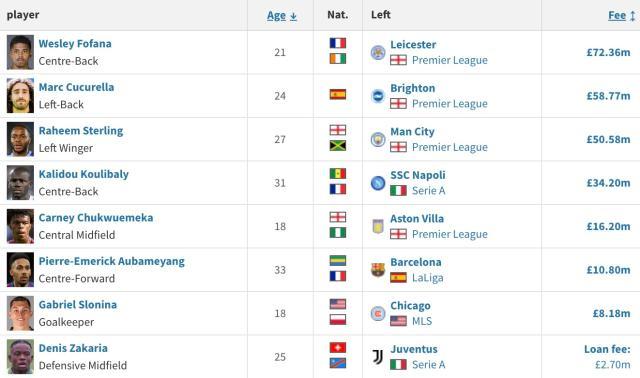Open the £72.36m fee link
Screen dimensions: 640x378
click(608, 52)
